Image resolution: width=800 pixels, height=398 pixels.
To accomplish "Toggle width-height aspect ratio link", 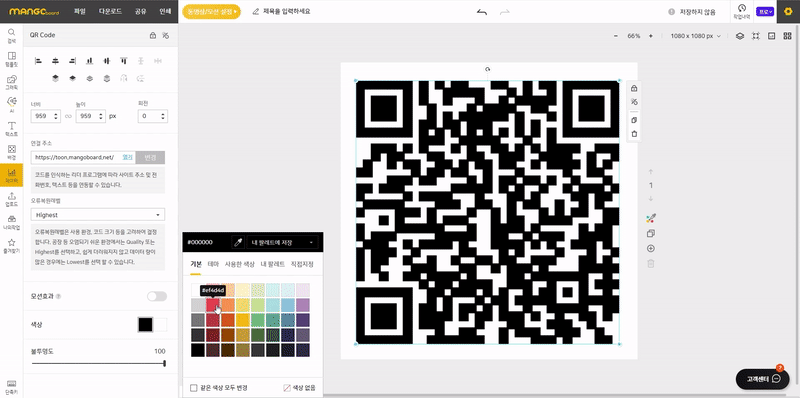I will click(x=68, y=116).
